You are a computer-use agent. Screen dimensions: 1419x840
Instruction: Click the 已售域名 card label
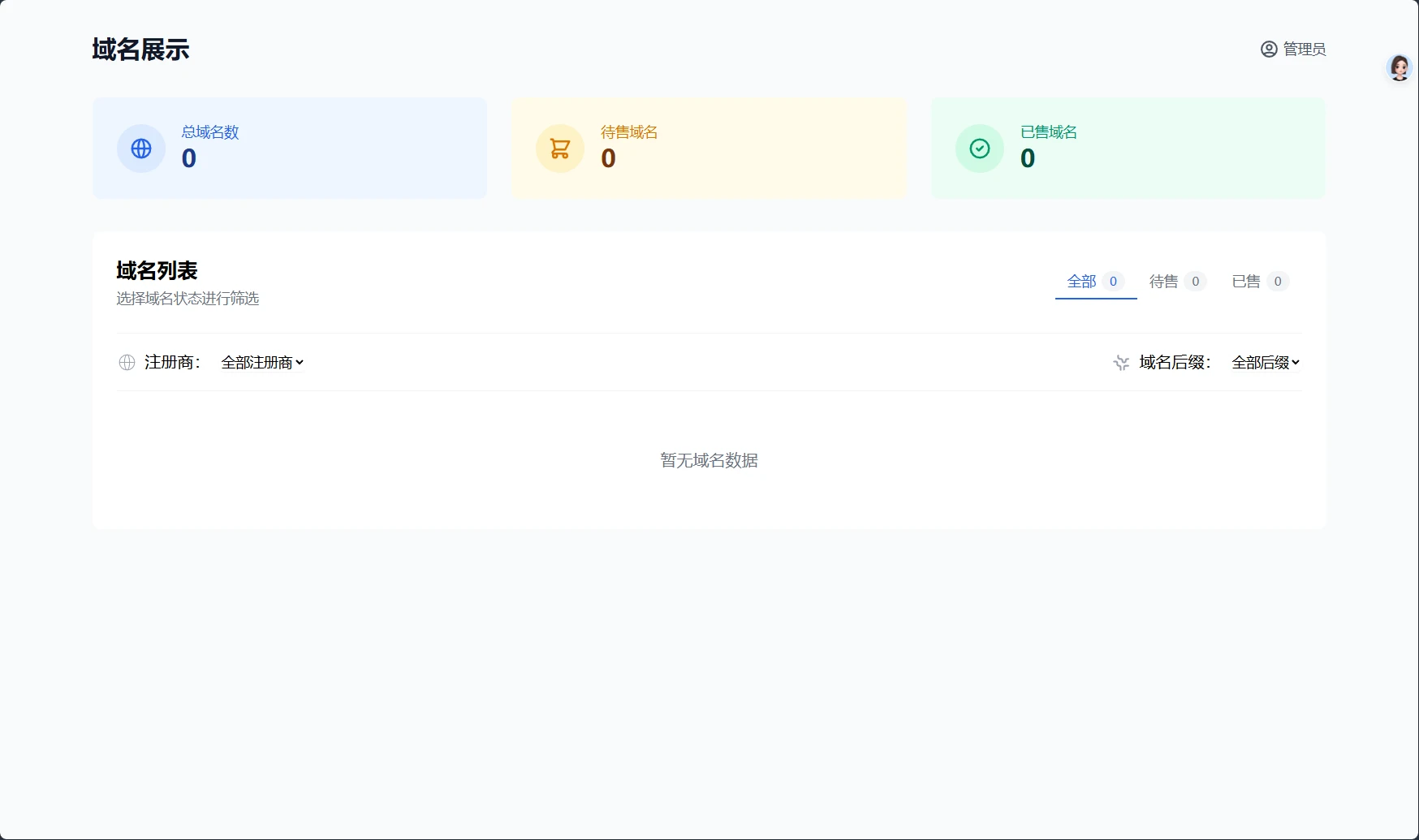pyautogui.click(x=1049, y=132)
